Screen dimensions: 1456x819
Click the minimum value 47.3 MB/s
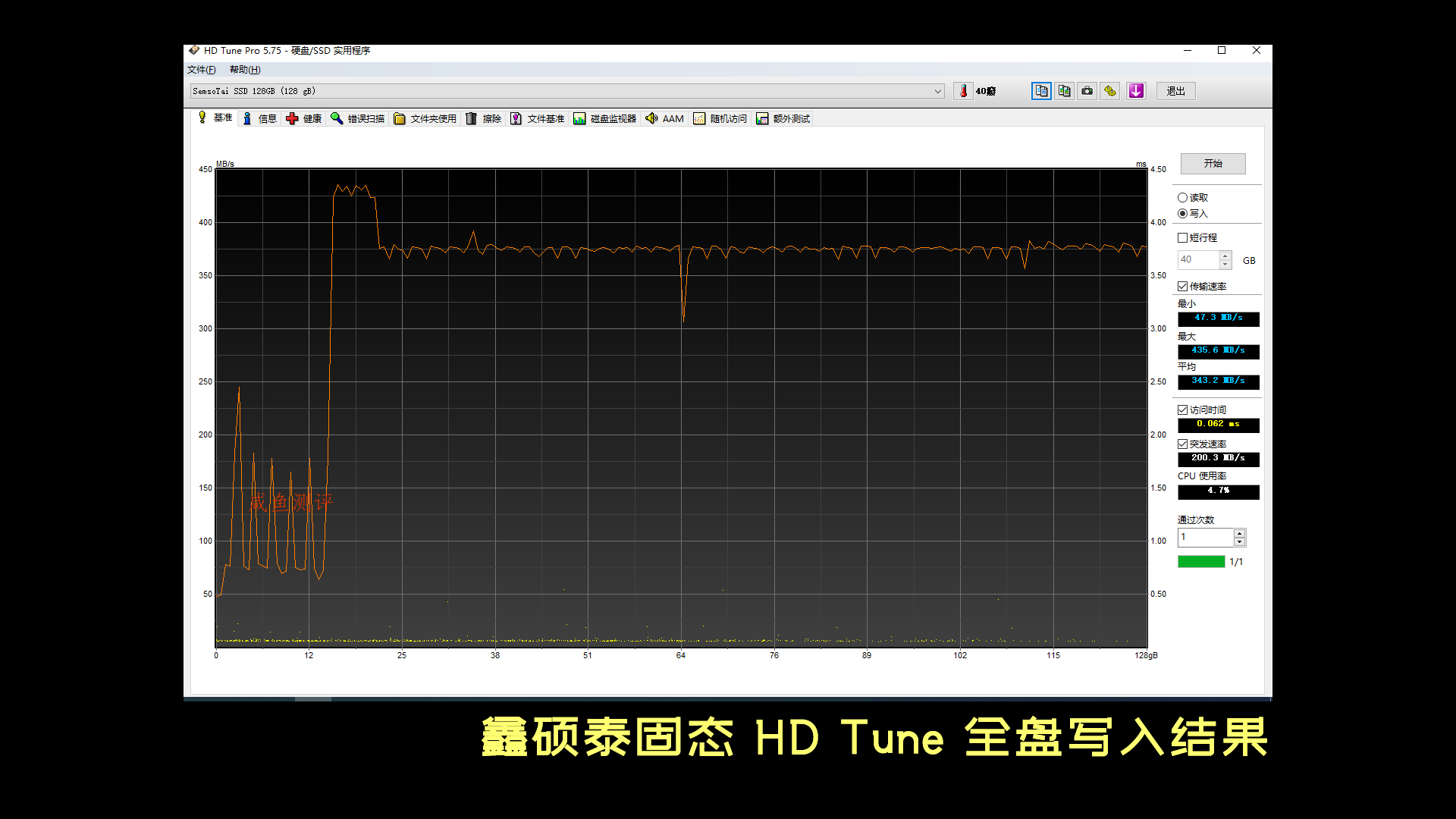pyautogui.click(x=1219, y=318)
